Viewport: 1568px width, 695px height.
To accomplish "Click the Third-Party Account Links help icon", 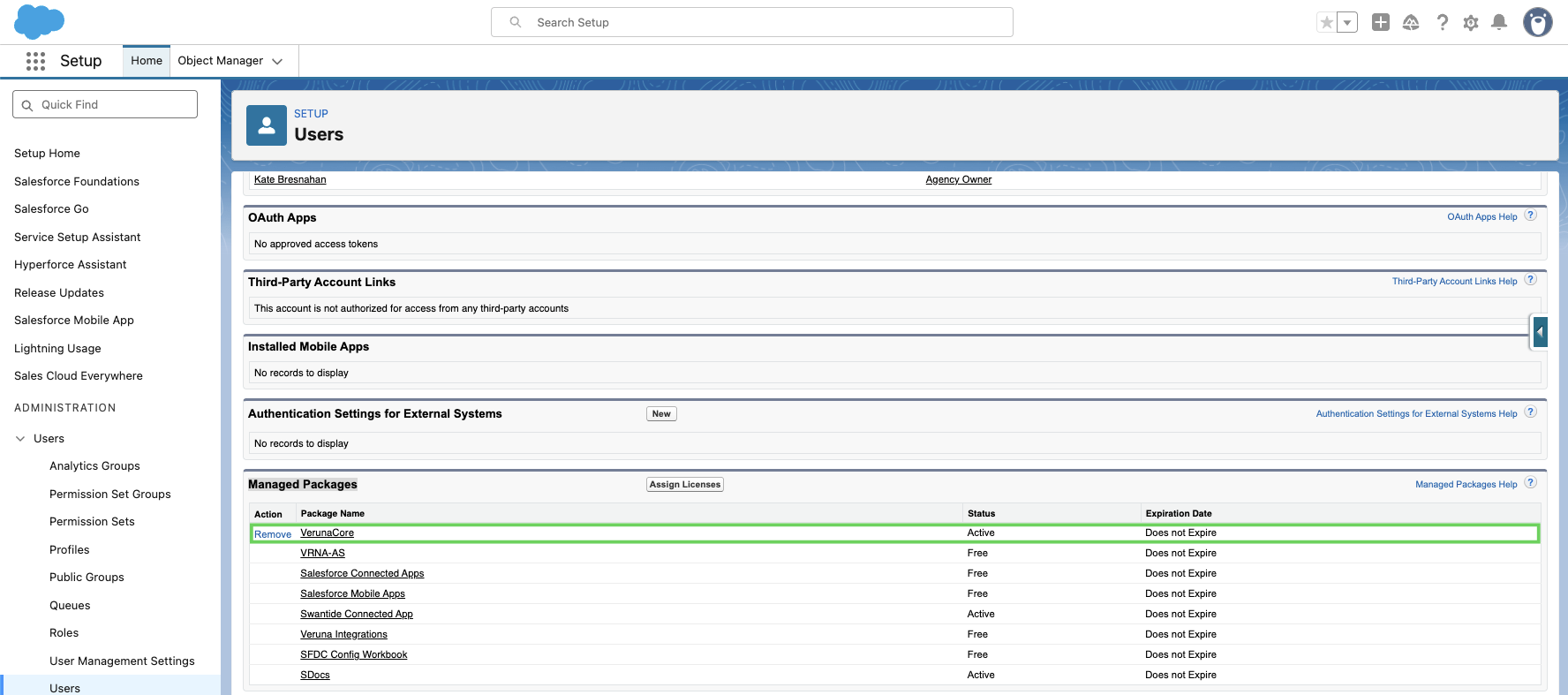I will [1531, 280].
